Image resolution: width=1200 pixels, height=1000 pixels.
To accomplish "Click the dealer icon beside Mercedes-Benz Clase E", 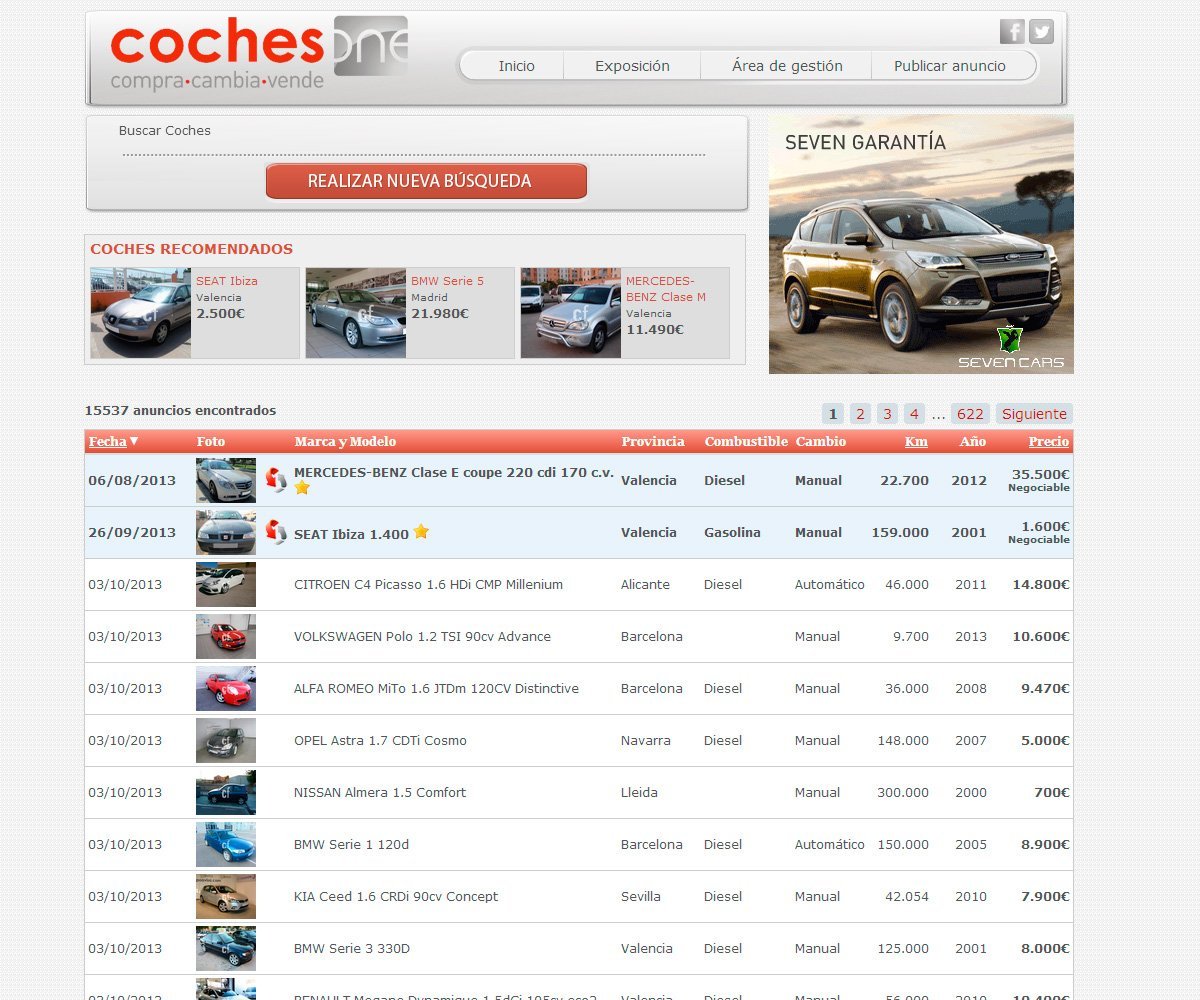I will [276, 480].
